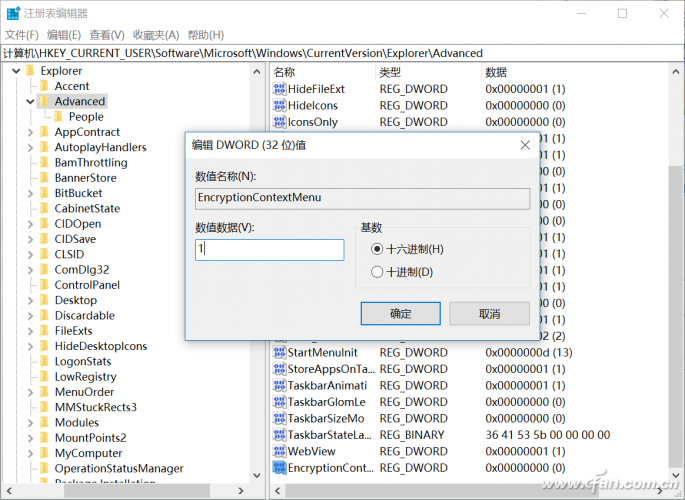The width and height of the screenshot is (685, 500).
Task: Click the CLSID folder icon
Action: click(44, 254)
